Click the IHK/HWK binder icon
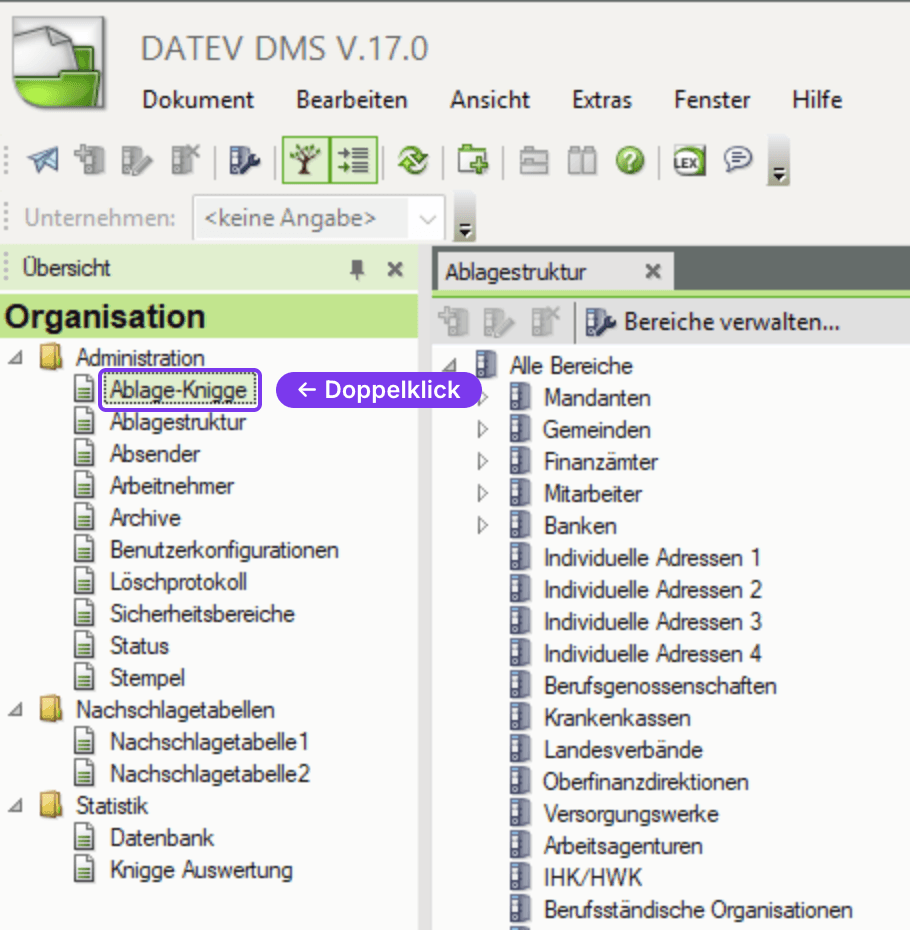Image resolution: width=910 pixels, height=930 pixels. [x=520, y=878]
